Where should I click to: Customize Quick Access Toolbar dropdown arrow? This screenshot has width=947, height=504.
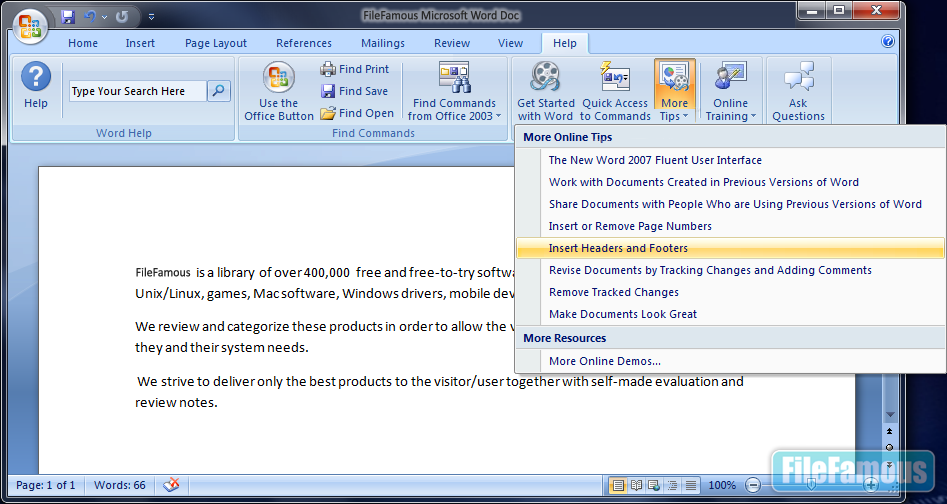point(151,18)
